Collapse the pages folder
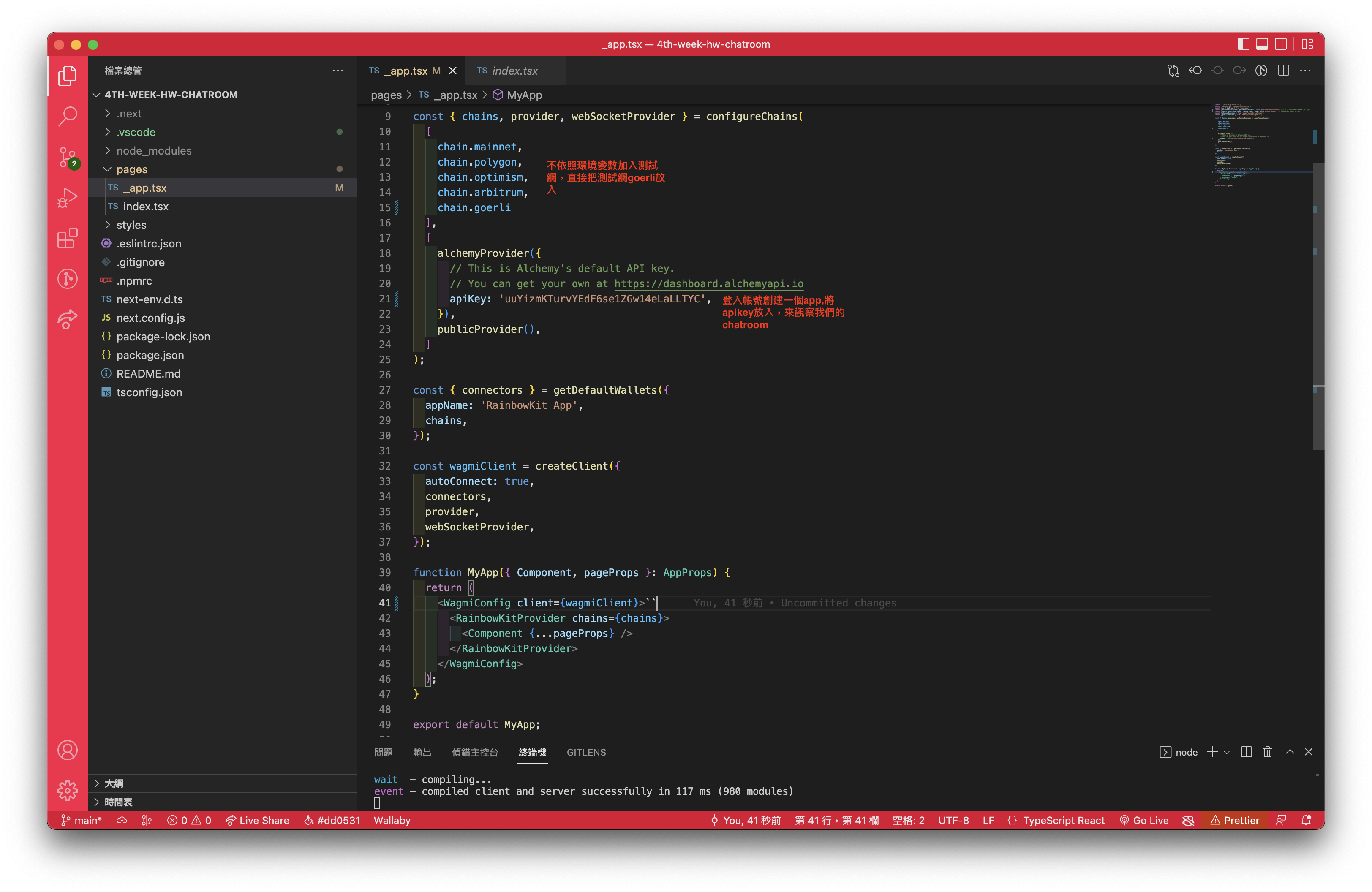 pyautogui.click(x=131, y=169)
